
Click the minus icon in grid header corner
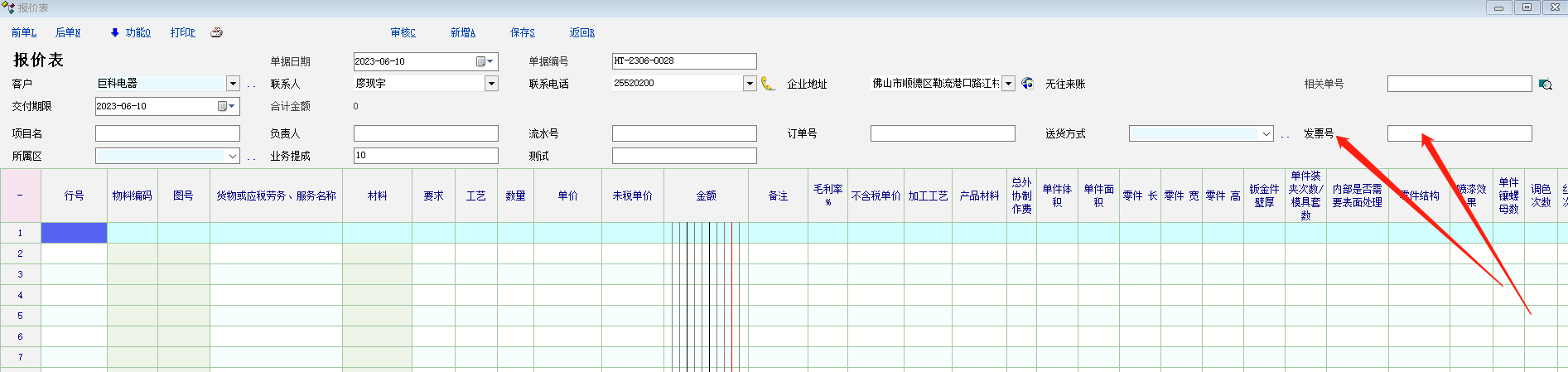pyautogui.click(x=20, y=196)
